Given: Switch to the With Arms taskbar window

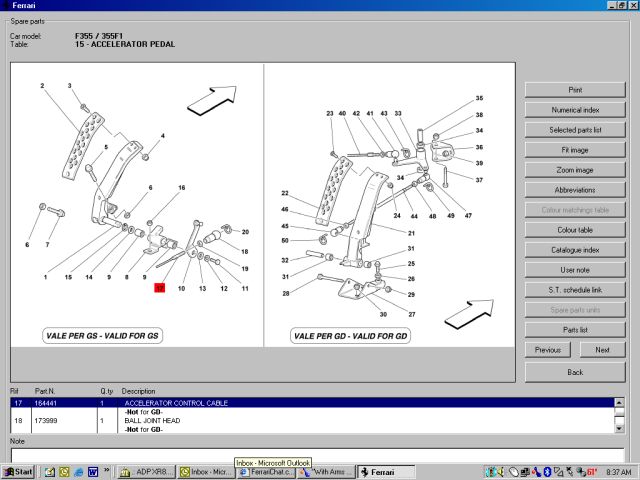Looking at the screenshot, I should 326,472.
